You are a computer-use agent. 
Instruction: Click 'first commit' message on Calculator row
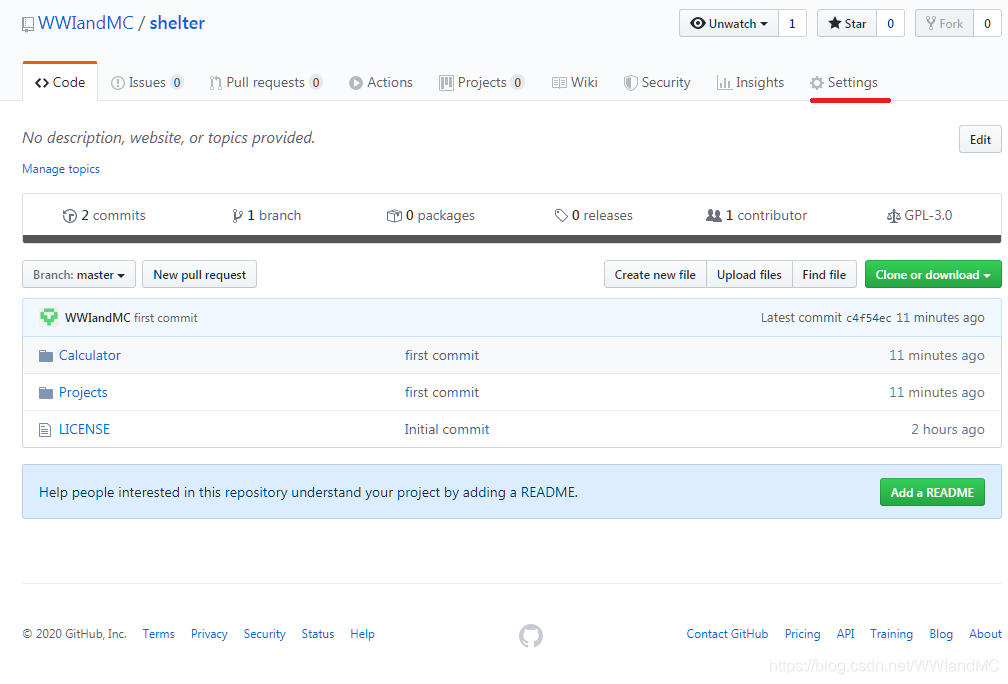coord(442,356)
